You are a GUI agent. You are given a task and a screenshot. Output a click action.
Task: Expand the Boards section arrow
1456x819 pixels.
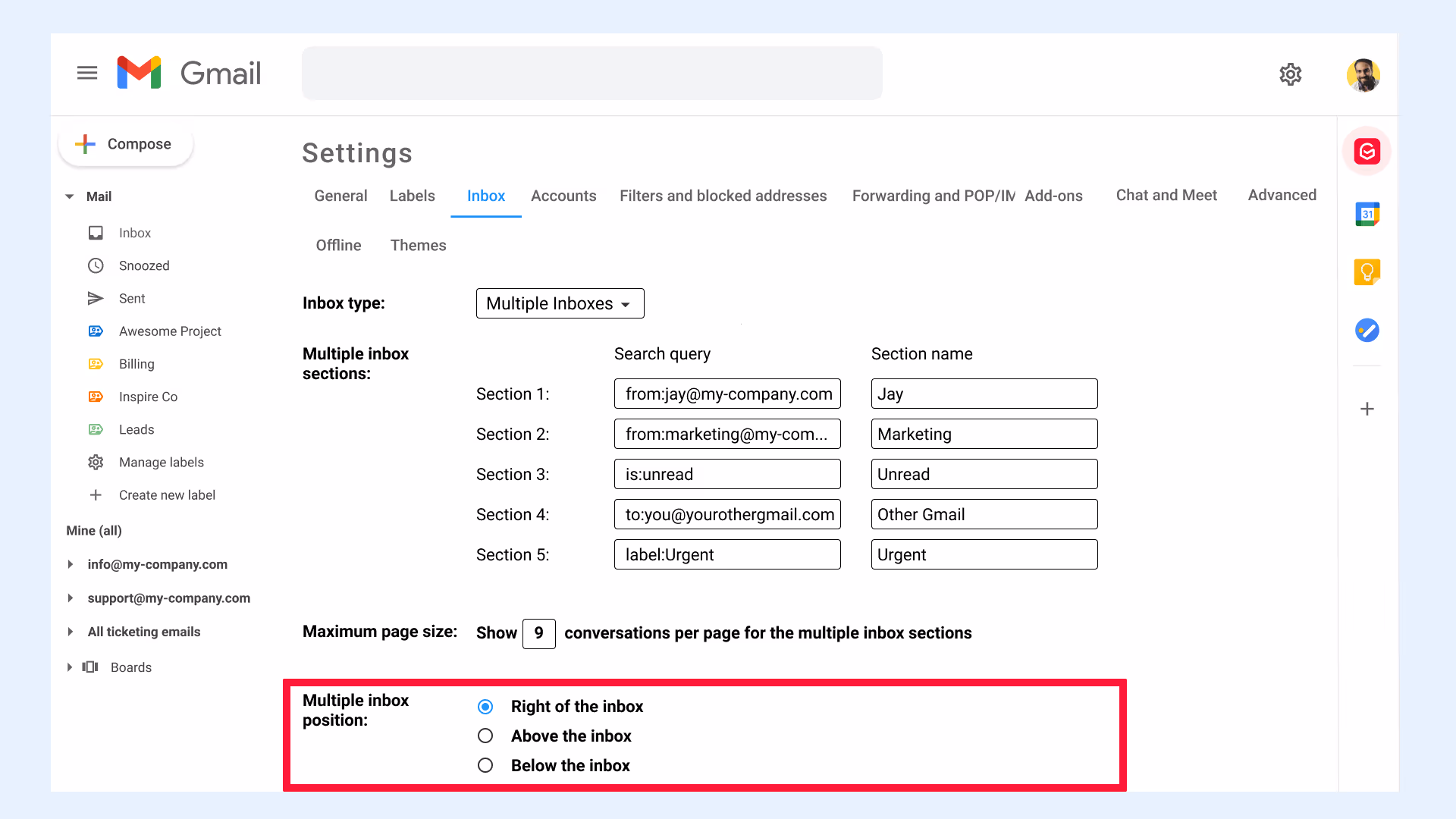(70, 667)
